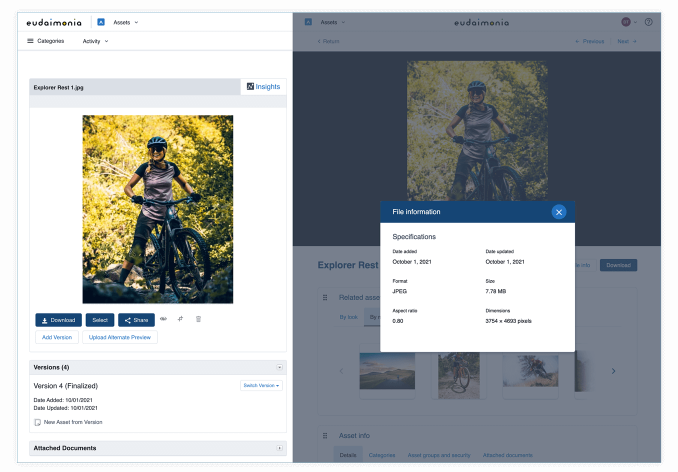This screenshot has width=678, height=472.
Task: Click the Explorer Rest asset title, right panel
Action: click(348, 265)
